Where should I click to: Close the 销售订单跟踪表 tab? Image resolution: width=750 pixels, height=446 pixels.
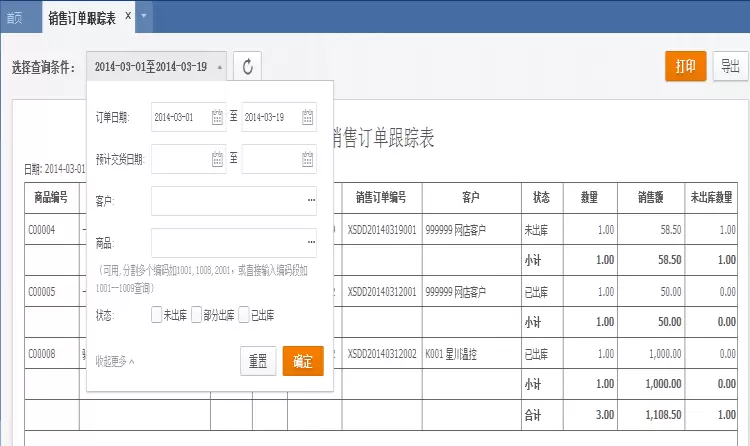pos(128,16)
